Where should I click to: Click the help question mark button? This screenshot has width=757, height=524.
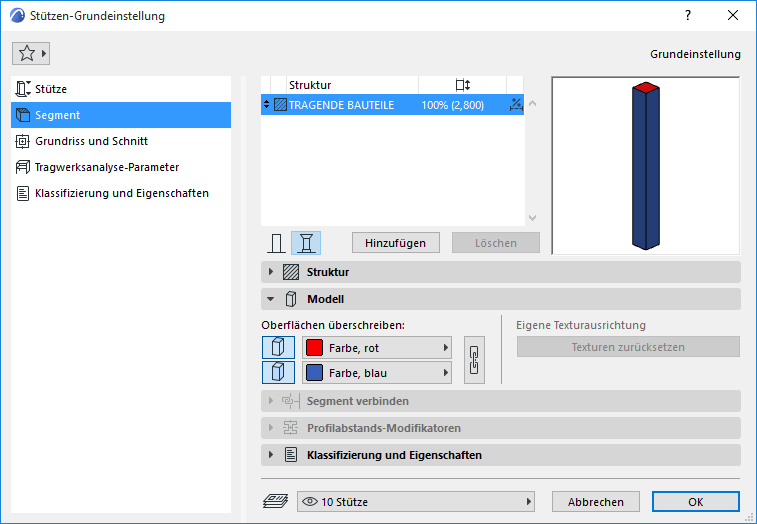688,15
